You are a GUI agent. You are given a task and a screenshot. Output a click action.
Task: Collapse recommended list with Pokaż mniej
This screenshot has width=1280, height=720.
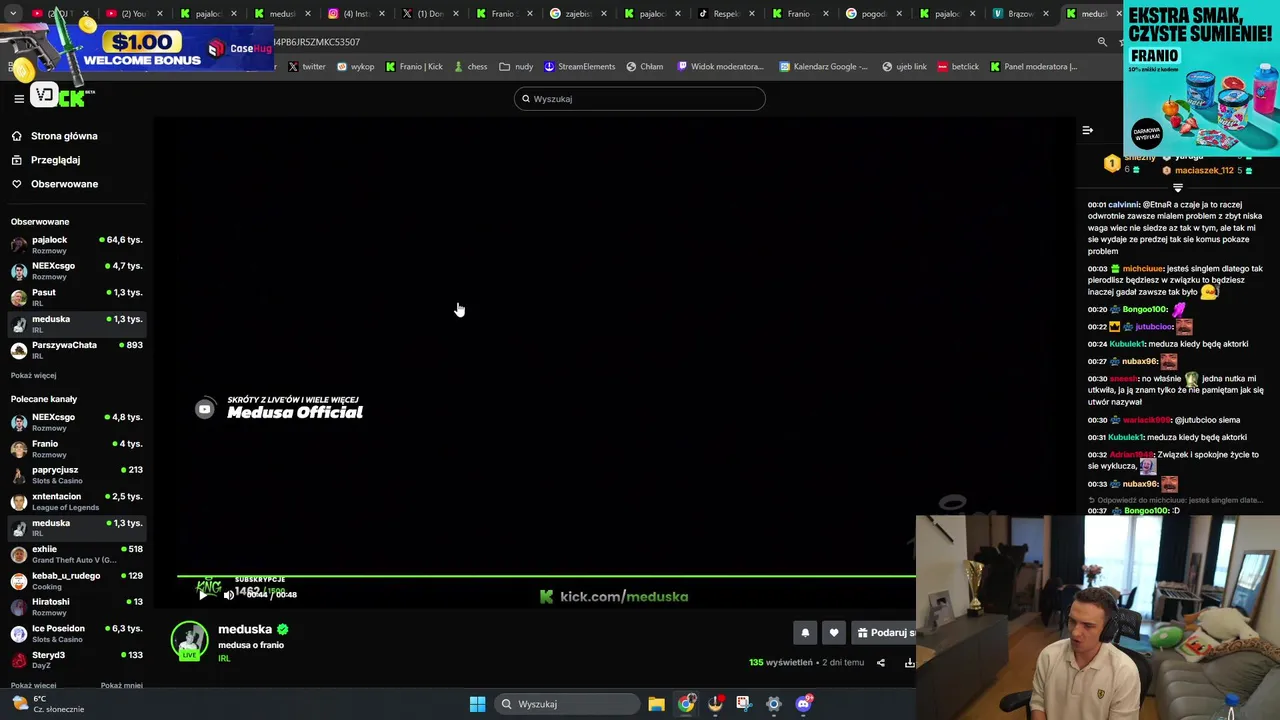coord(121,686)
